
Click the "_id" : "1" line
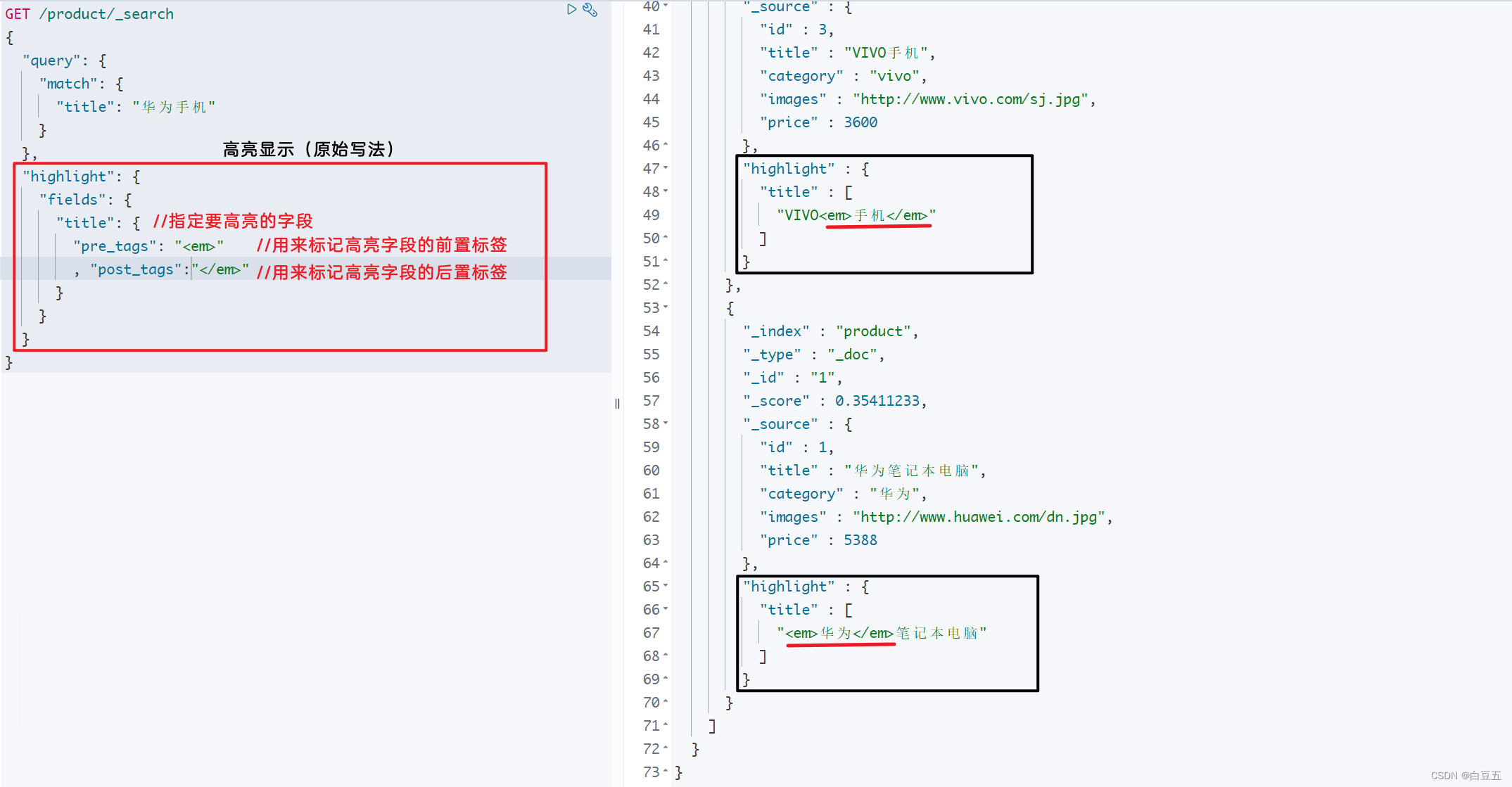pyautogui.click(x=793, y=378)
